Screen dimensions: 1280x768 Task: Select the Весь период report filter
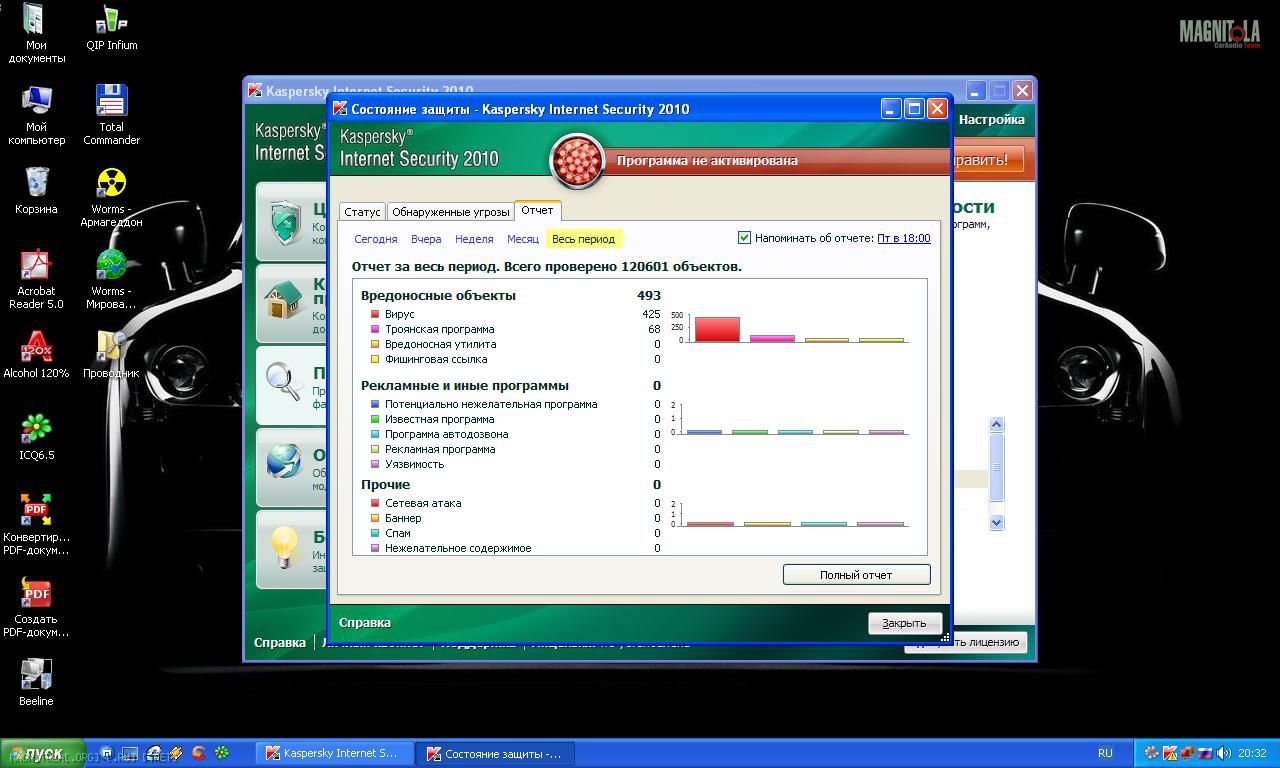coord(584,239)
